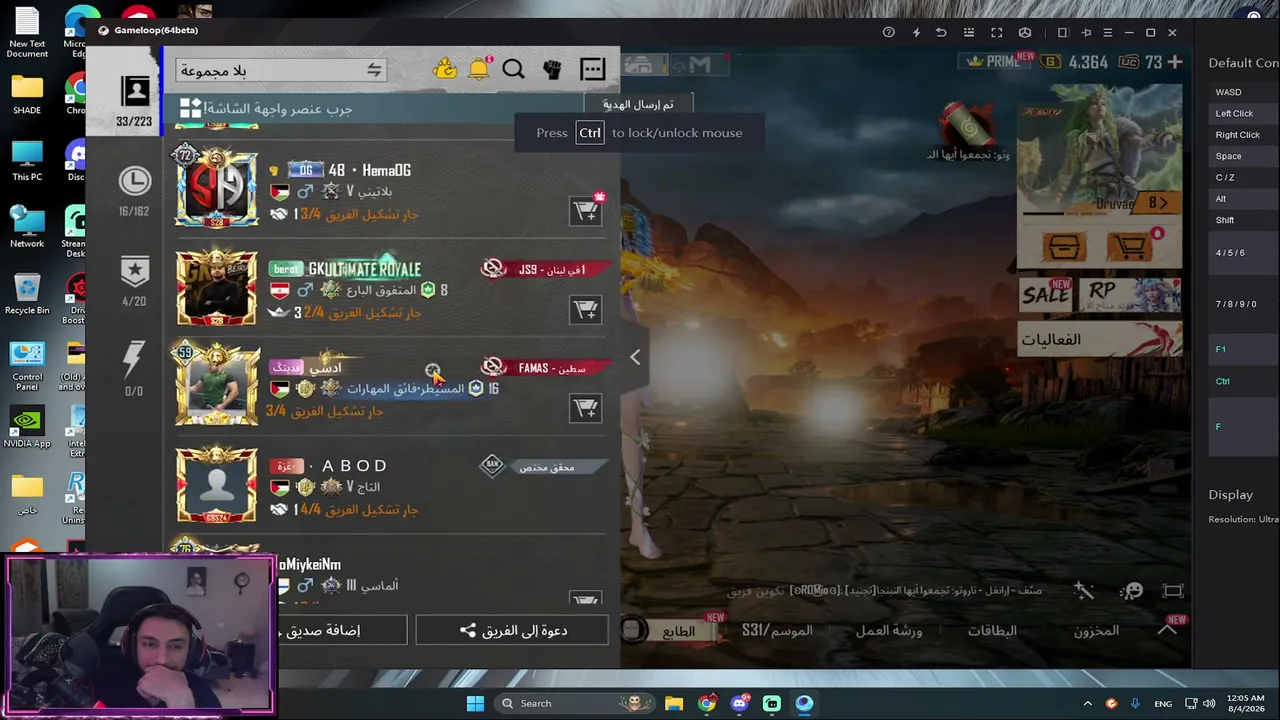This screenshot has height=720, width=1280.
Task: Collapse the friends panel with left arrow
Action: click(x=635, y=357)
